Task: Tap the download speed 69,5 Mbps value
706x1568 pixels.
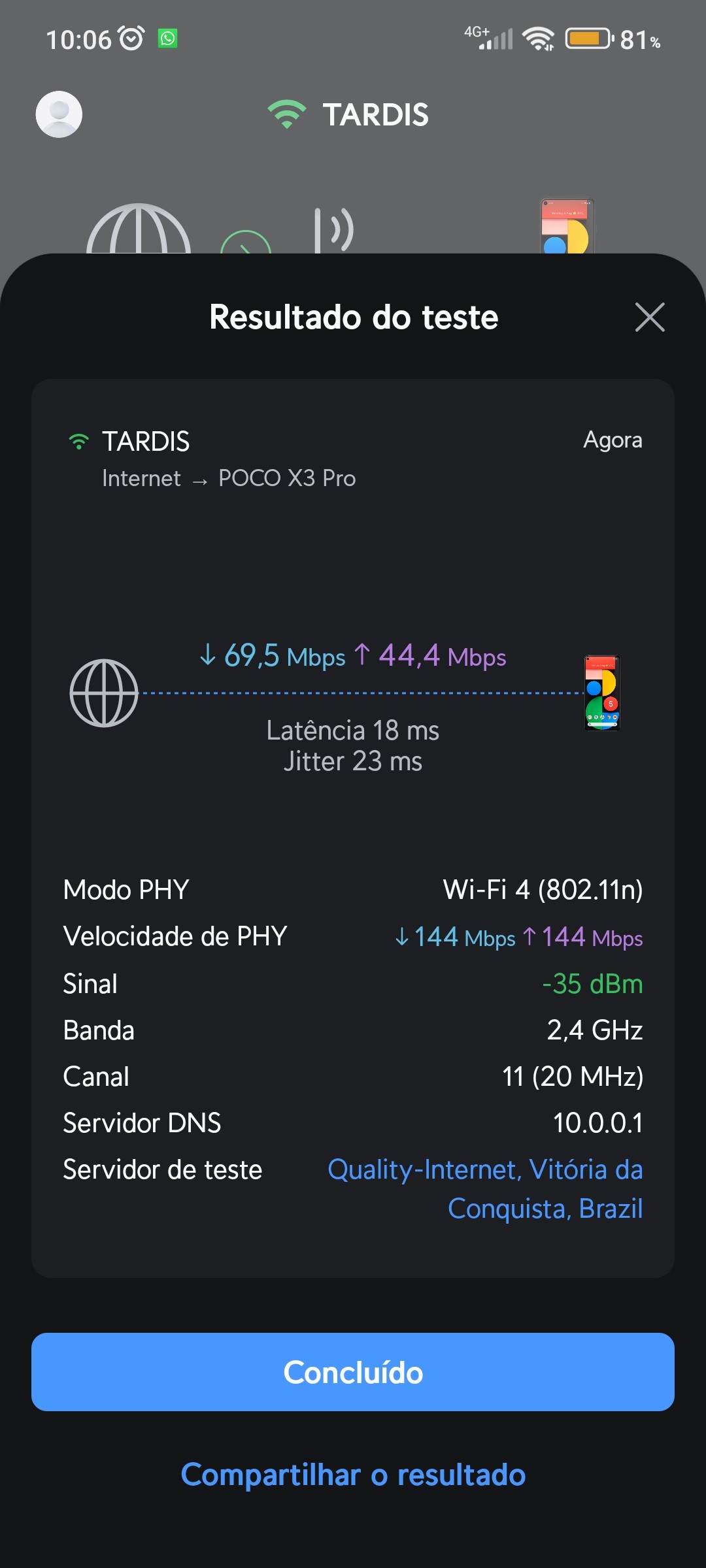Action: [273, 656]
